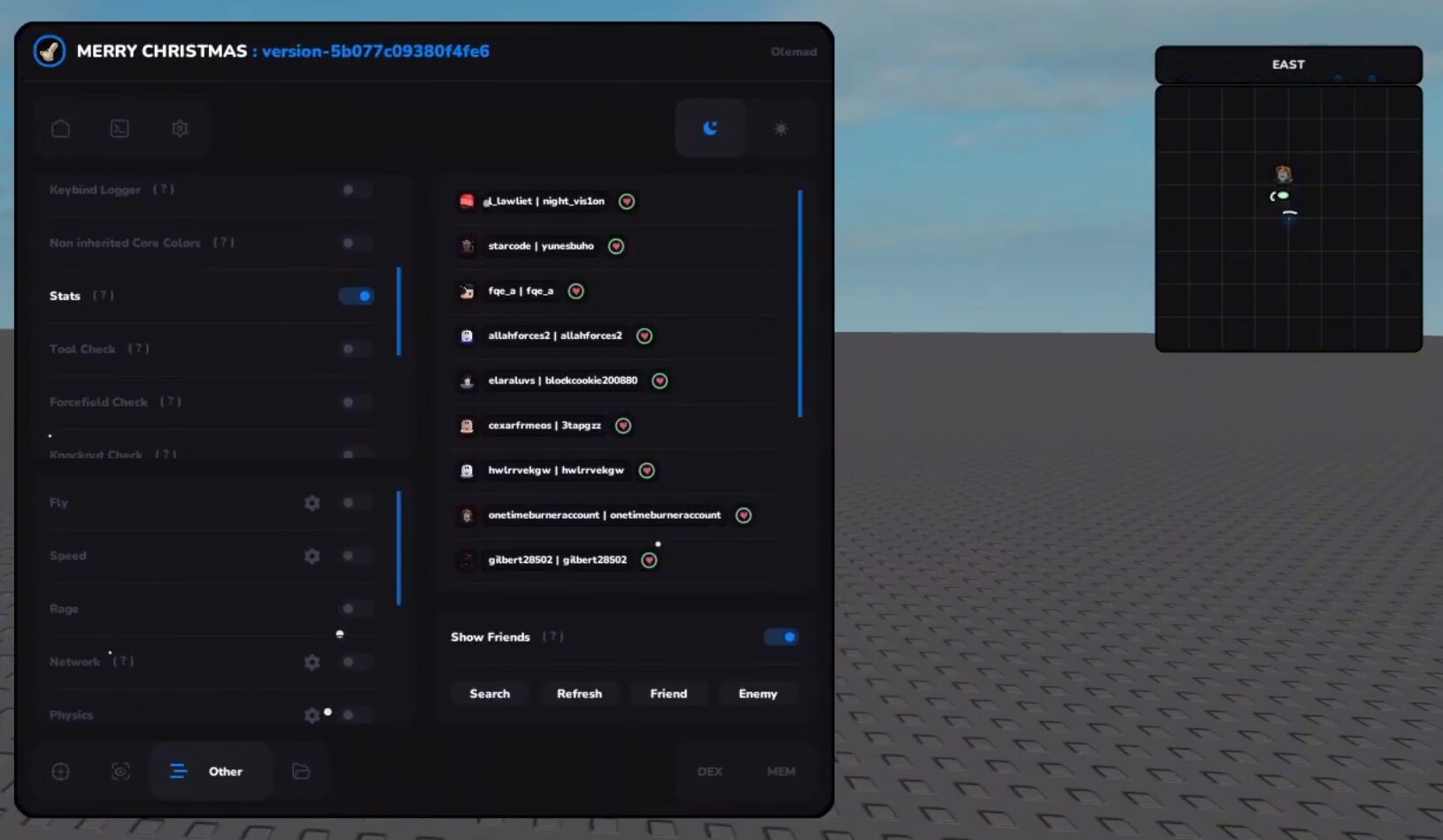Disable the Stats toggle
The width and height of the screenshot is (1443, 840).
click(x=356, y=296)
